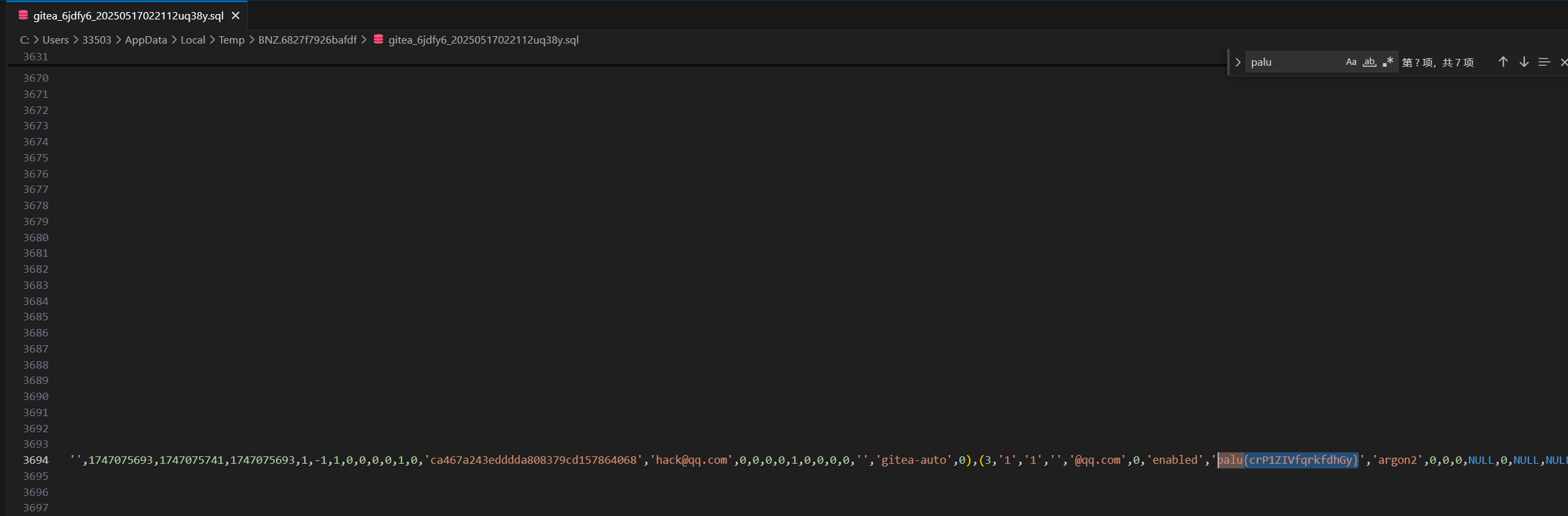Image resolution: width=1568 pixels, height=516 pixels.
Task: Toggle Match Case in search box
Action: point(1351,62)
